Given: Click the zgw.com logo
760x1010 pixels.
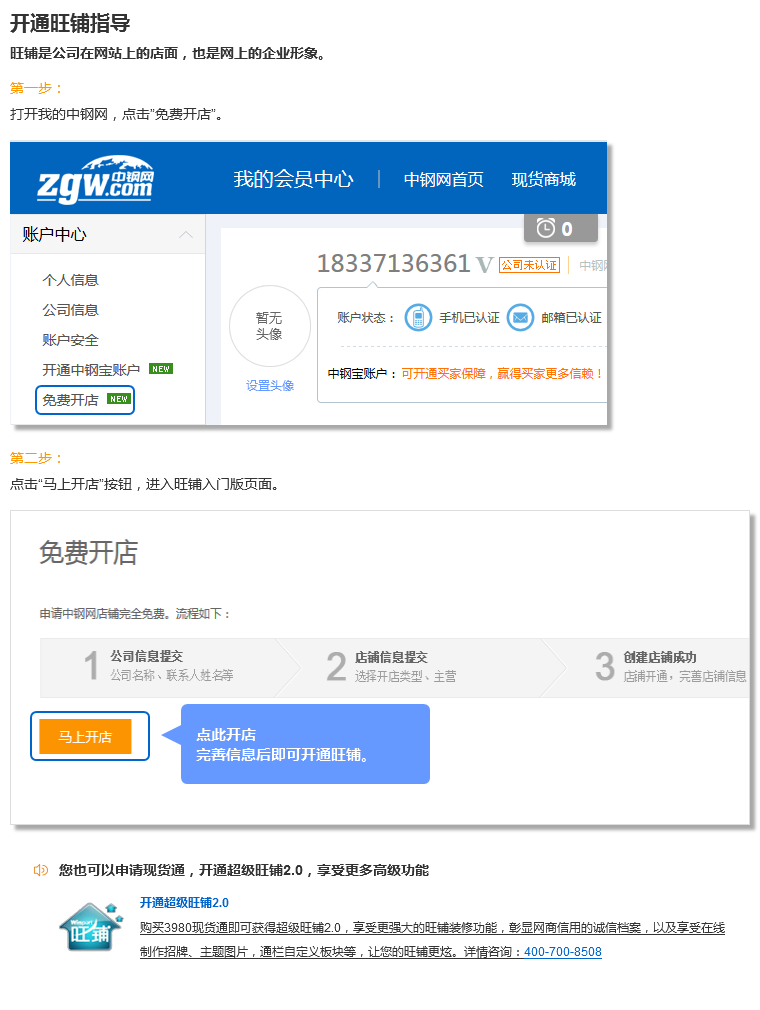Looking at the screenshot, I should point(95,179).
